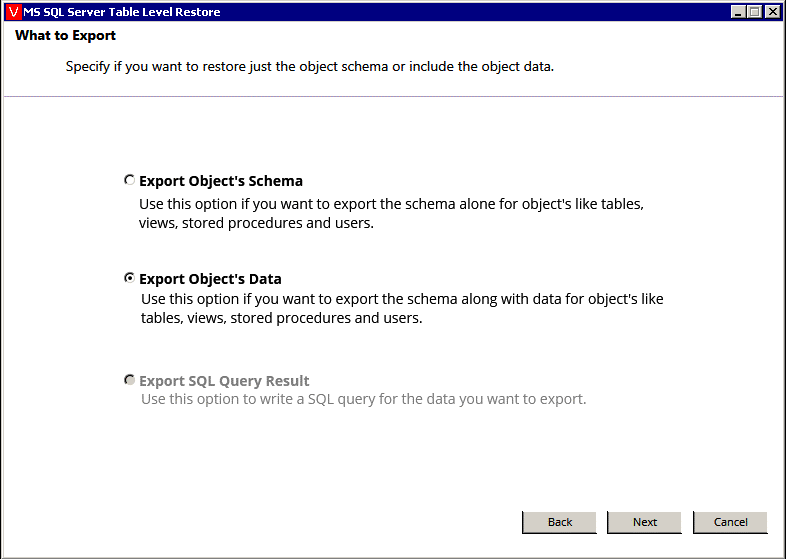Click the "Export Object's Schema" bold label

coord(221,181)
